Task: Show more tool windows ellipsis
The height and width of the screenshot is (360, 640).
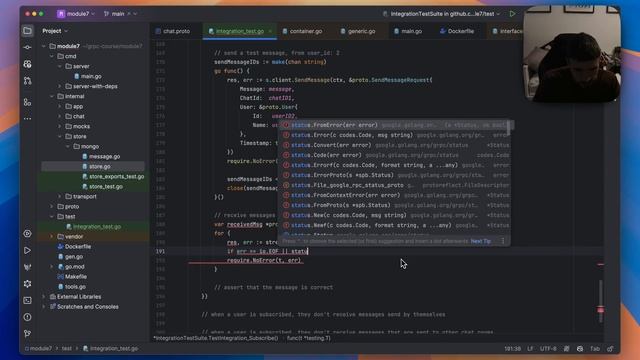Action: tap(27, 119)
